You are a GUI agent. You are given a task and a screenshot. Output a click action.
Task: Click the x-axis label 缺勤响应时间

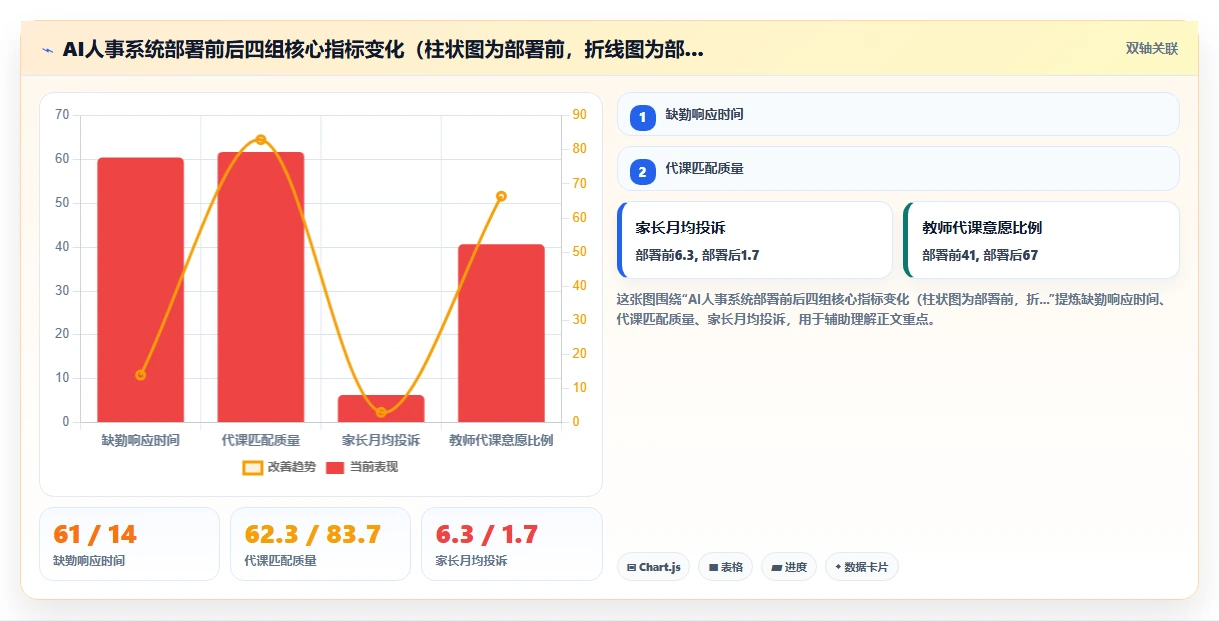[140, 440]
